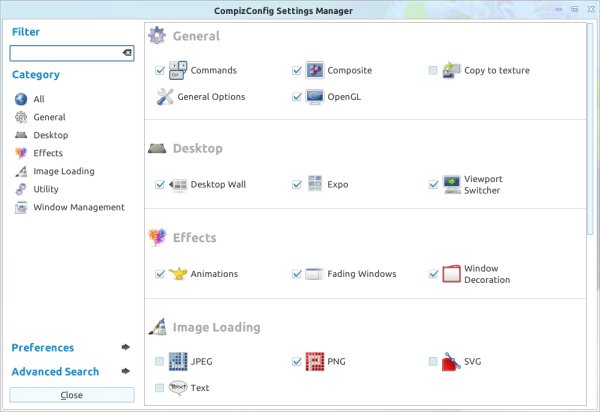Viewport: 600px width, 412px height.
Task: Open the SVG plugin icon
Action: click(452, 362)
